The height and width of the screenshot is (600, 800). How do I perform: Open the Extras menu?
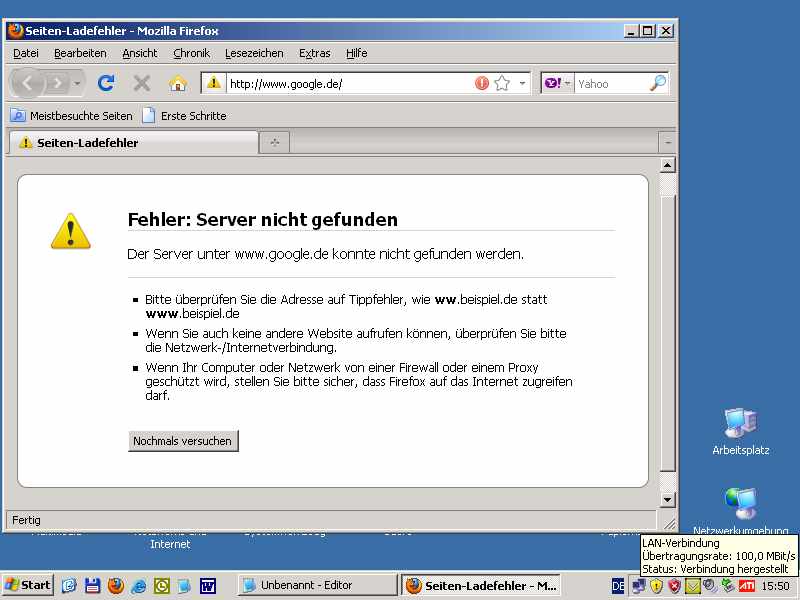pyautogui.click(x=314, y=53)
